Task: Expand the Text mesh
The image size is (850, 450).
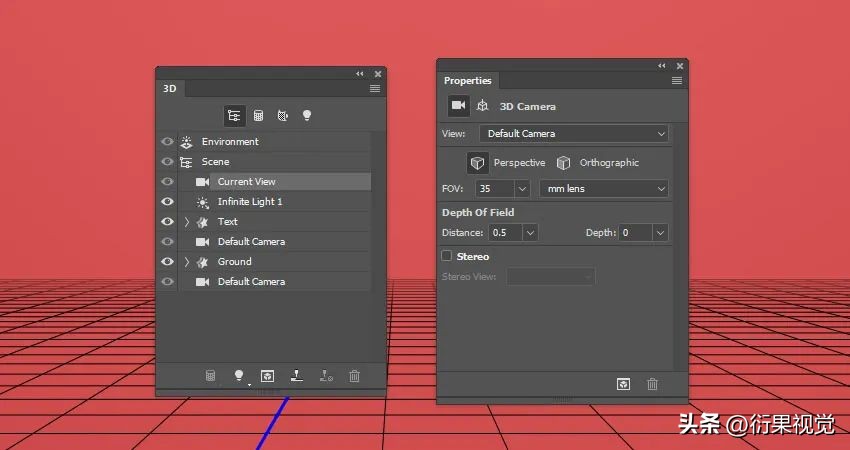Action: point(187,221)
